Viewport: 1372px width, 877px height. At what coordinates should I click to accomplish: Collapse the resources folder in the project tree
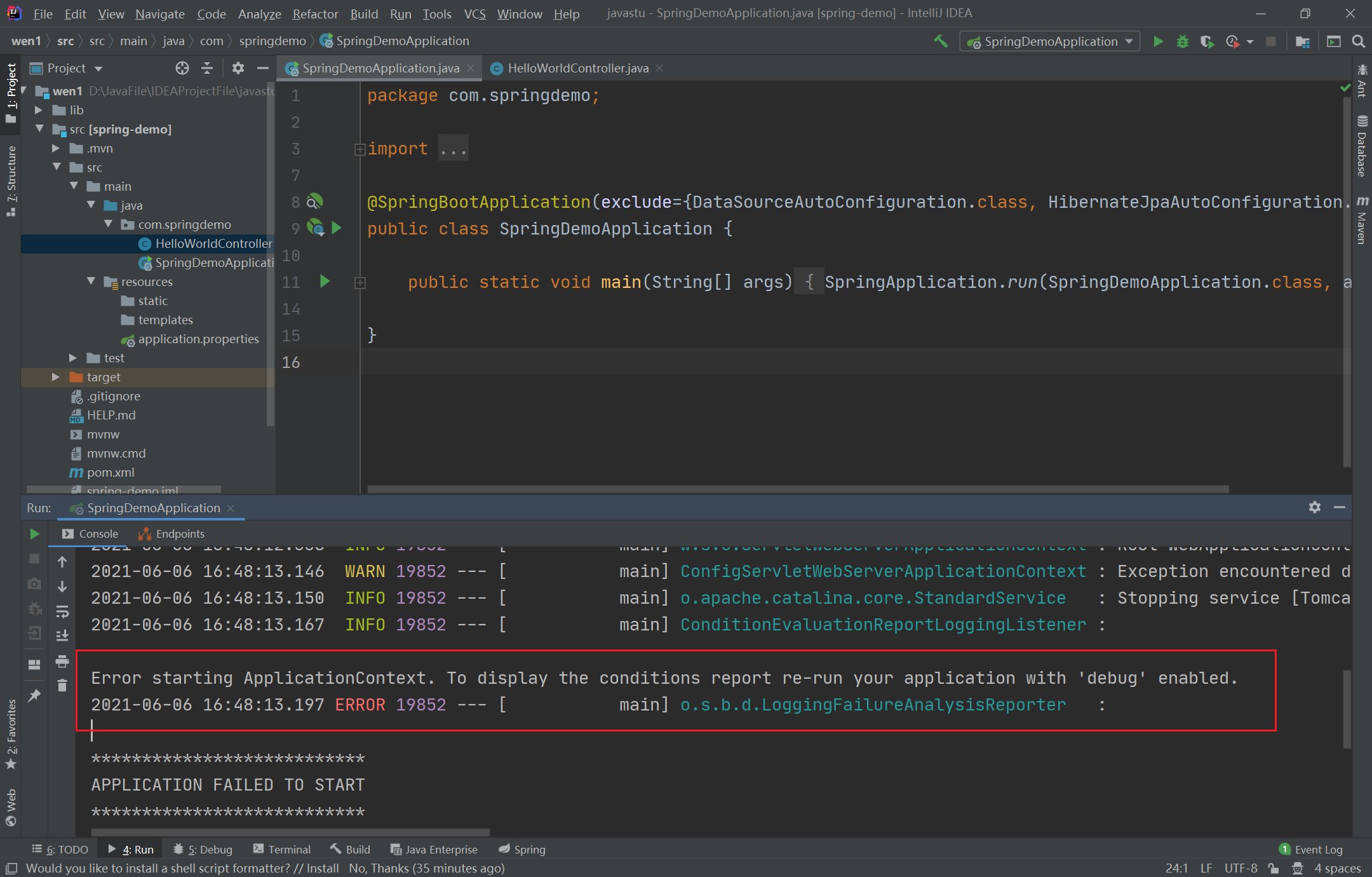(91, 282)
